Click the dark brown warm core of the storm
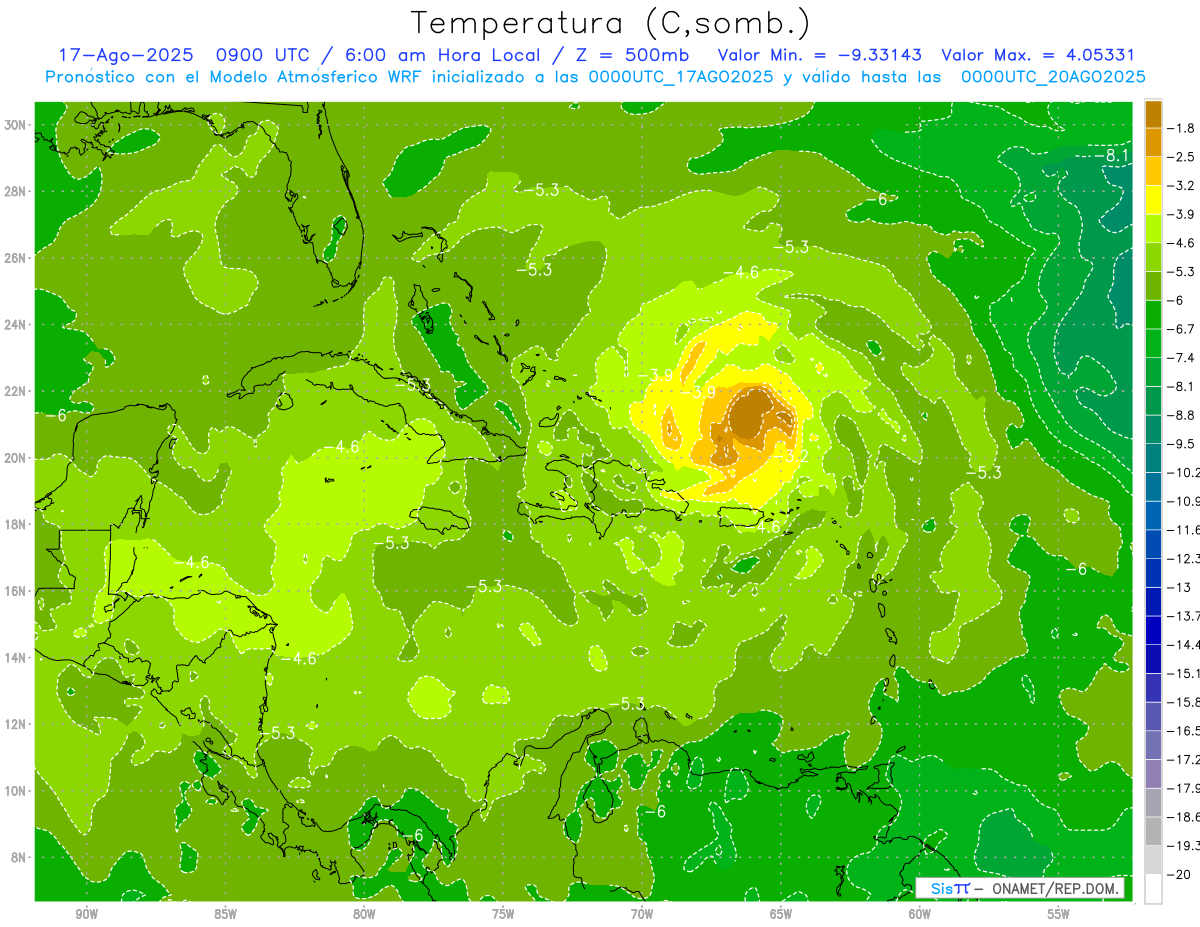The width and height of the screenshot is (1200, 927). 750,413
